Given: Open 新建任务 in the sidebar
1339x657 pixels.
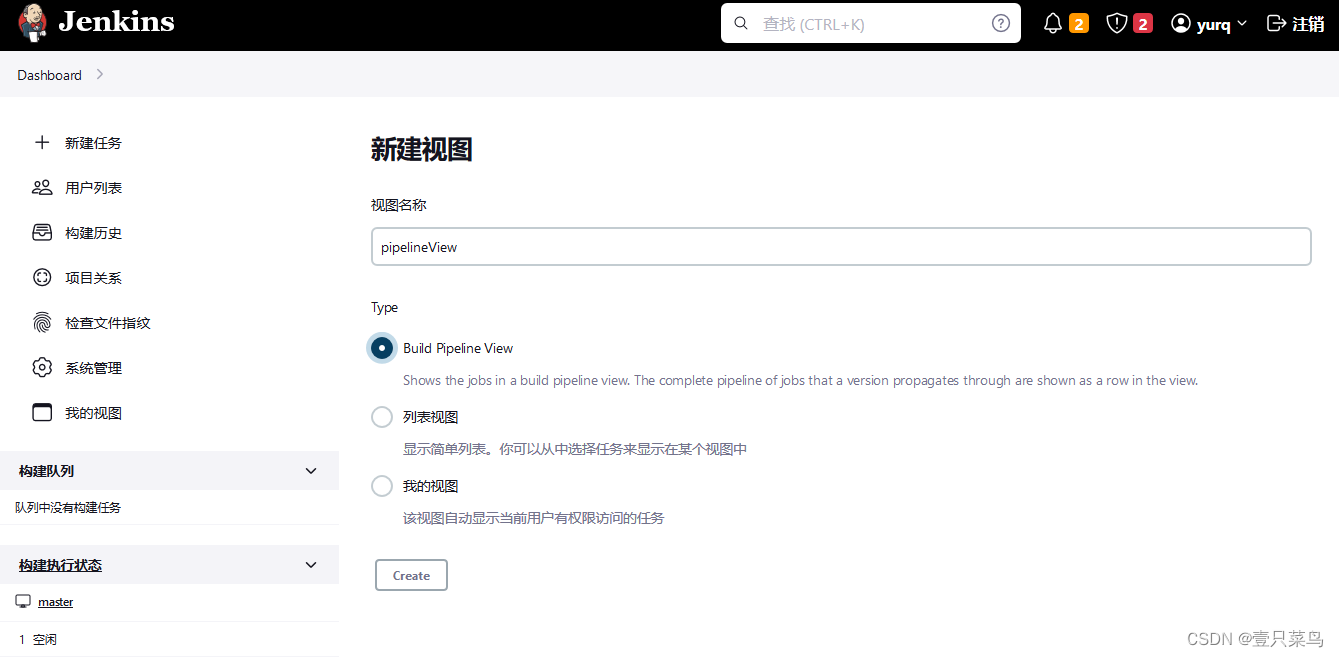Looking at the screenshot, I should [94, 143].
